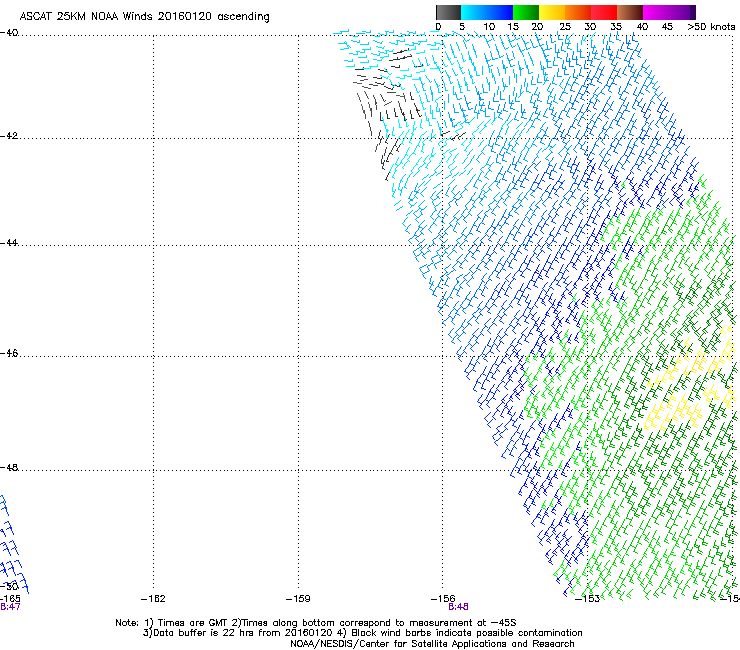Click the -42 latitude label

(9, 136)
